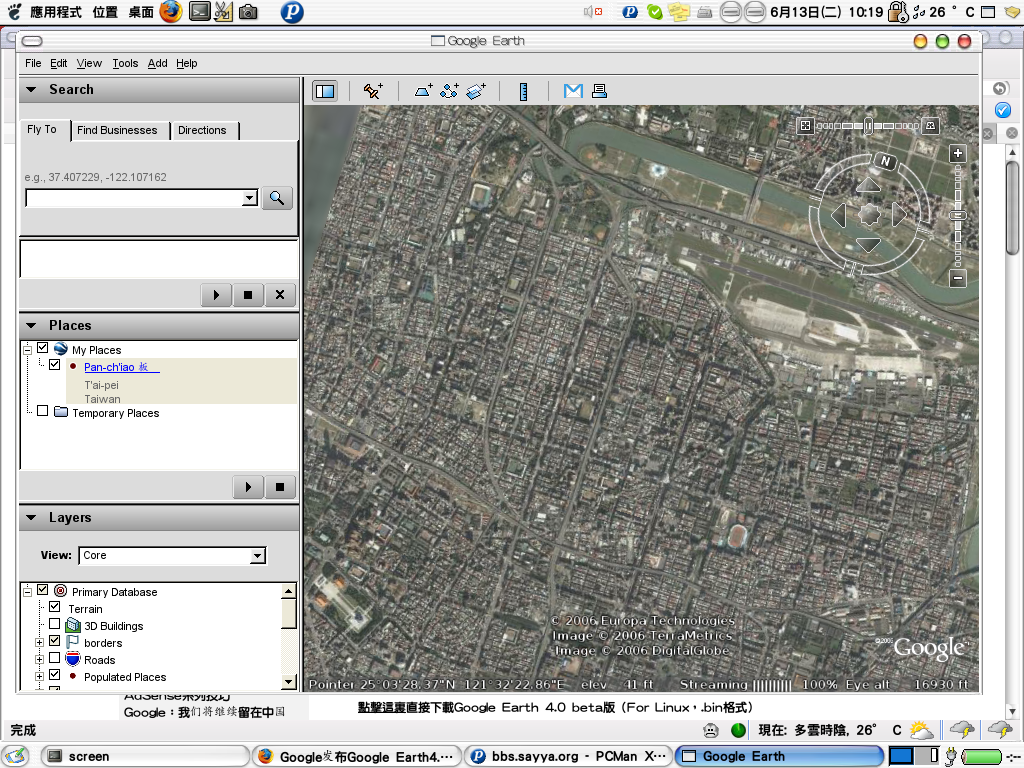Viewport: 1024px width, 768px height.
Task: Click the search magnifier button
Action: tap(277, 198)
